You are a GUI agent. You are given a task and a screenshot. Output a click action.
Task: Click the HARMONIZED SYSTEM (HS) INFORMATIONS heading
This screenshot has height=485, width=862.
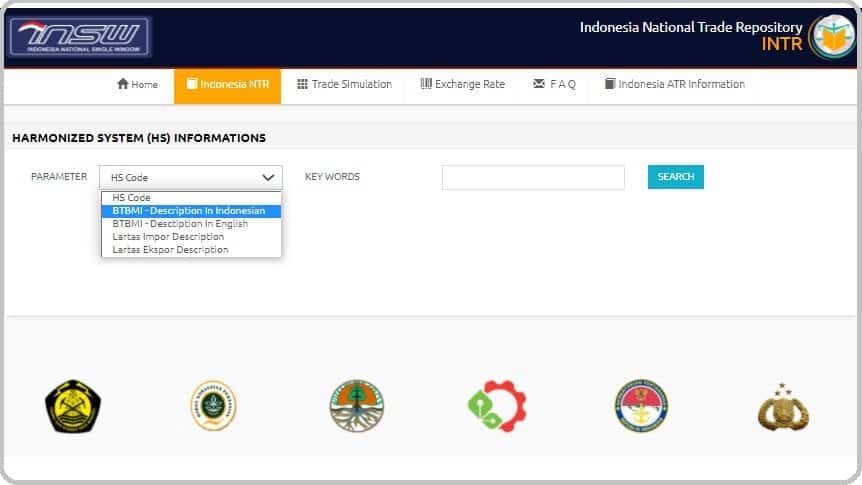pyautogui.click(x=139, y=138)
